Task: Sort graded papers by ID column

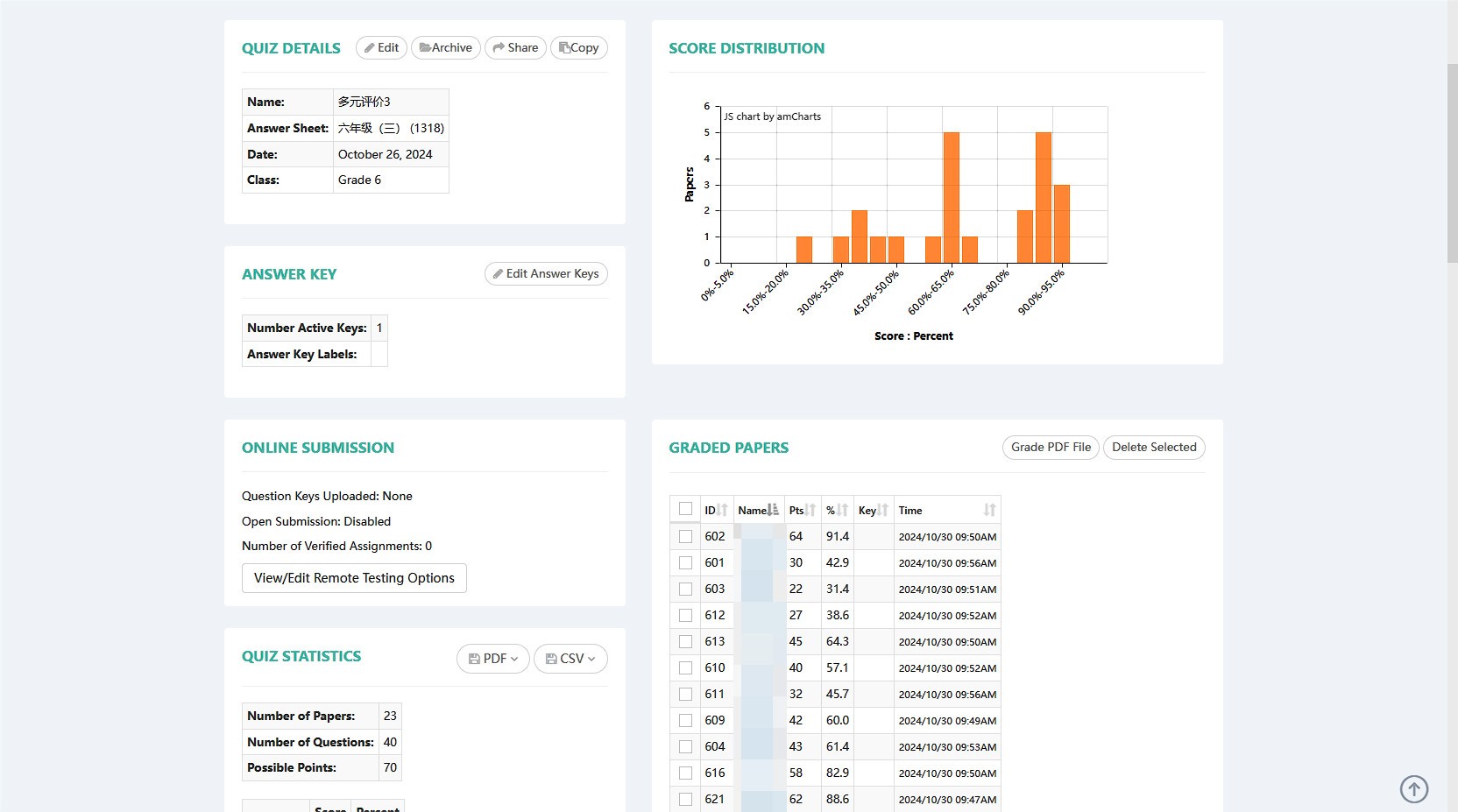Action: tap(716, 511)
